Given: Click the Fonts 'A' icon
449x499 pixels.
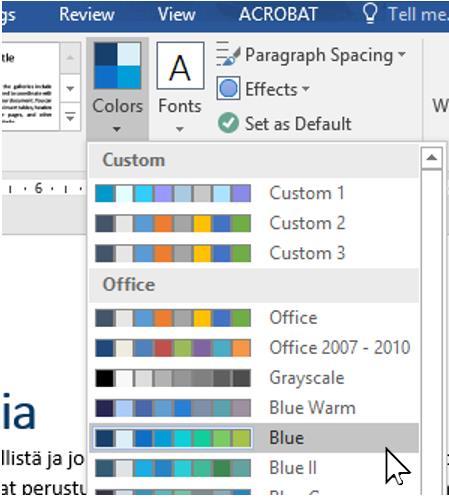Looking at the screenshot, I should [x=180, y=66].
